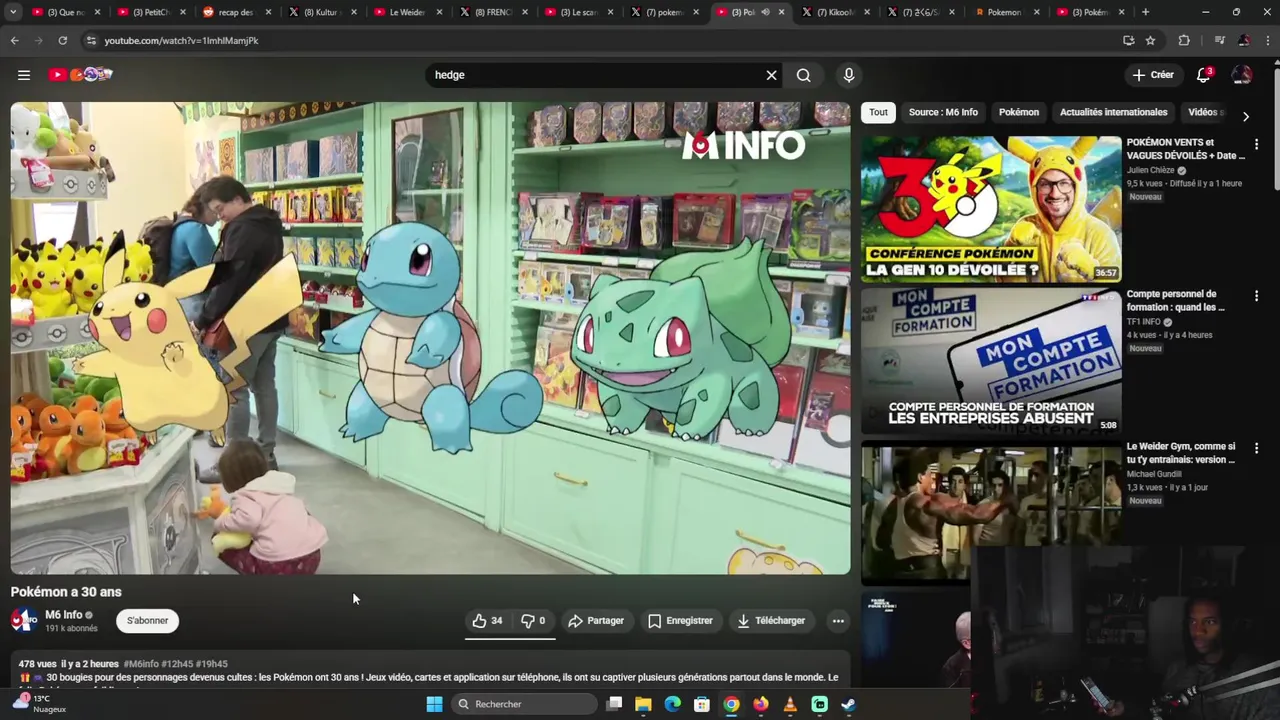Open weather widget 13°C Nuageux

40,704
